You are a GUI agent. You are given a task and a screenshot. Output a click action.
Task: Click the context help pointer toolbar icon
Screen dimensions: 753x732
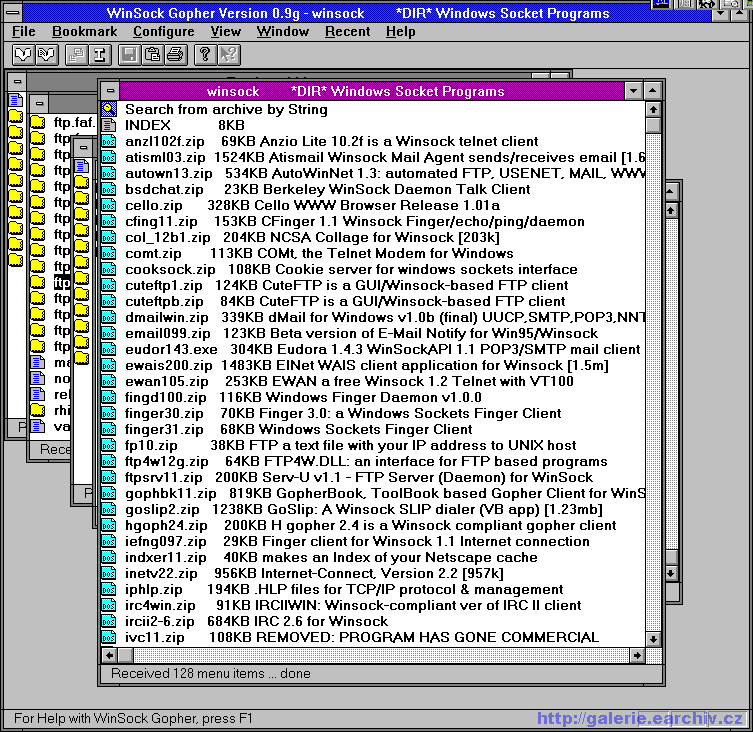tap(229, 55)
